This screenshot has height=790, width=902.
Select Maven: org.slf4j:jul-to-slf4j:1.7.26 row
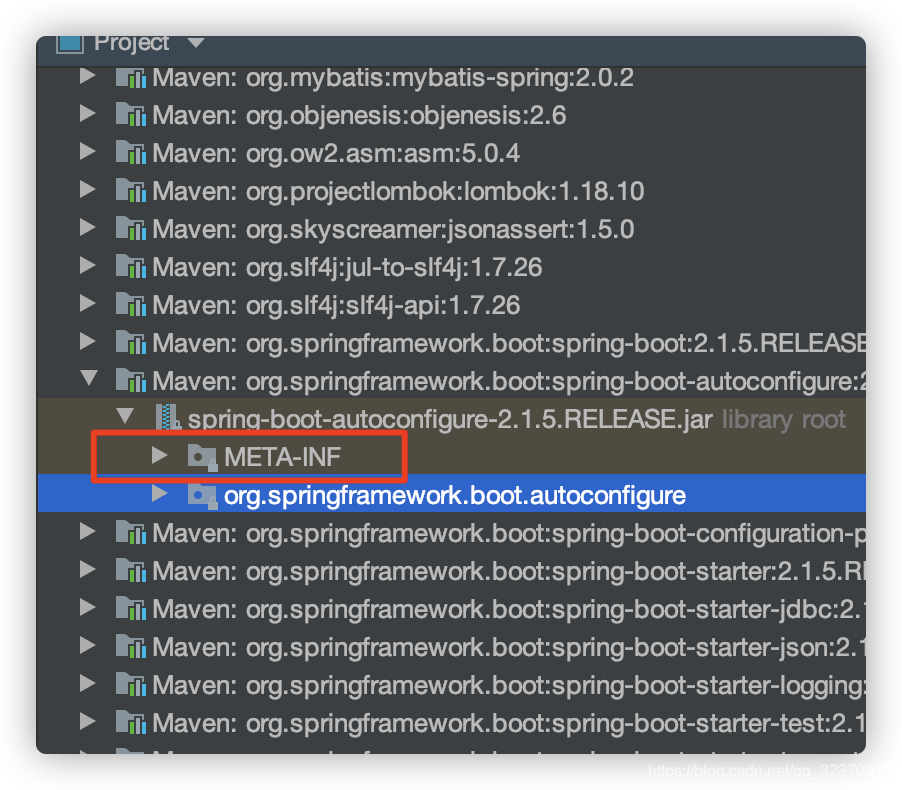click(x=452, y=267)
